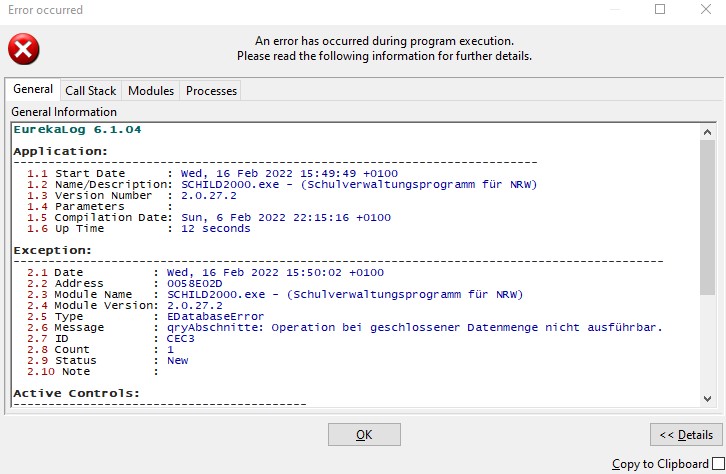Viewport: 726px width, 474px height.
Task: Maximize the Error occurred window
Action: (660, 9)
